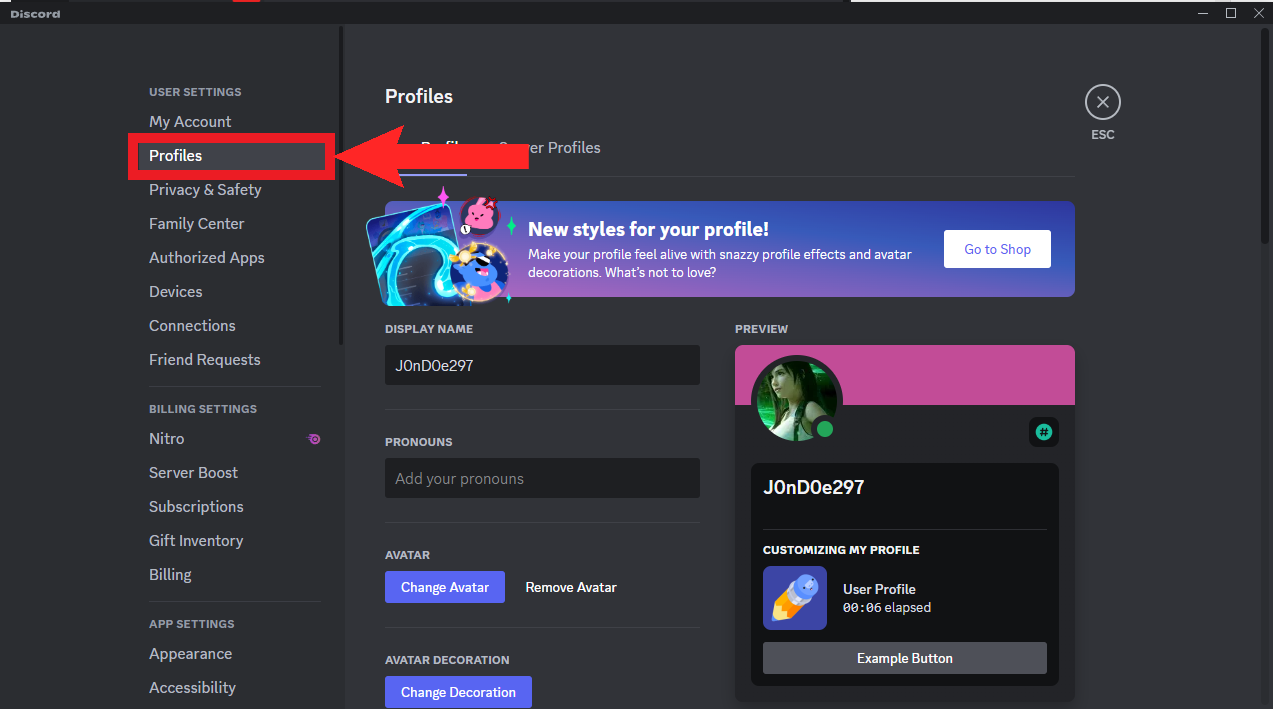The width and height of the screenshot is (1273, 709).
Task: Minimize the Discord window
Action: (x=1201, y=13)
